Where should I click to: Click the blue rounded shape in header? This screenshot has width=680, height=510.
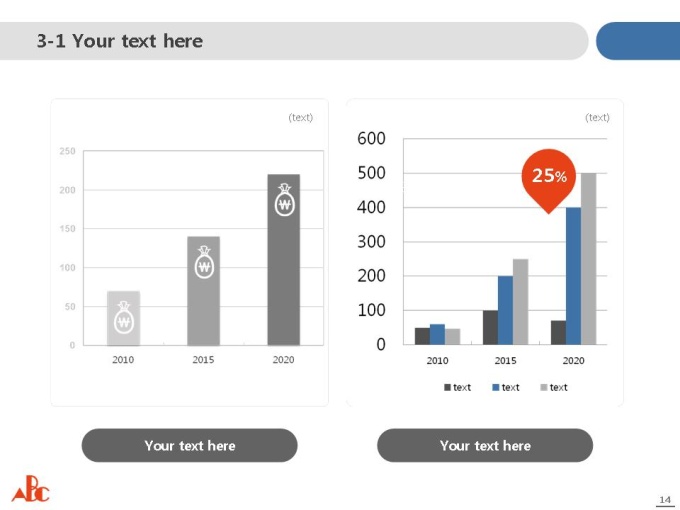[x=638, y=41]
